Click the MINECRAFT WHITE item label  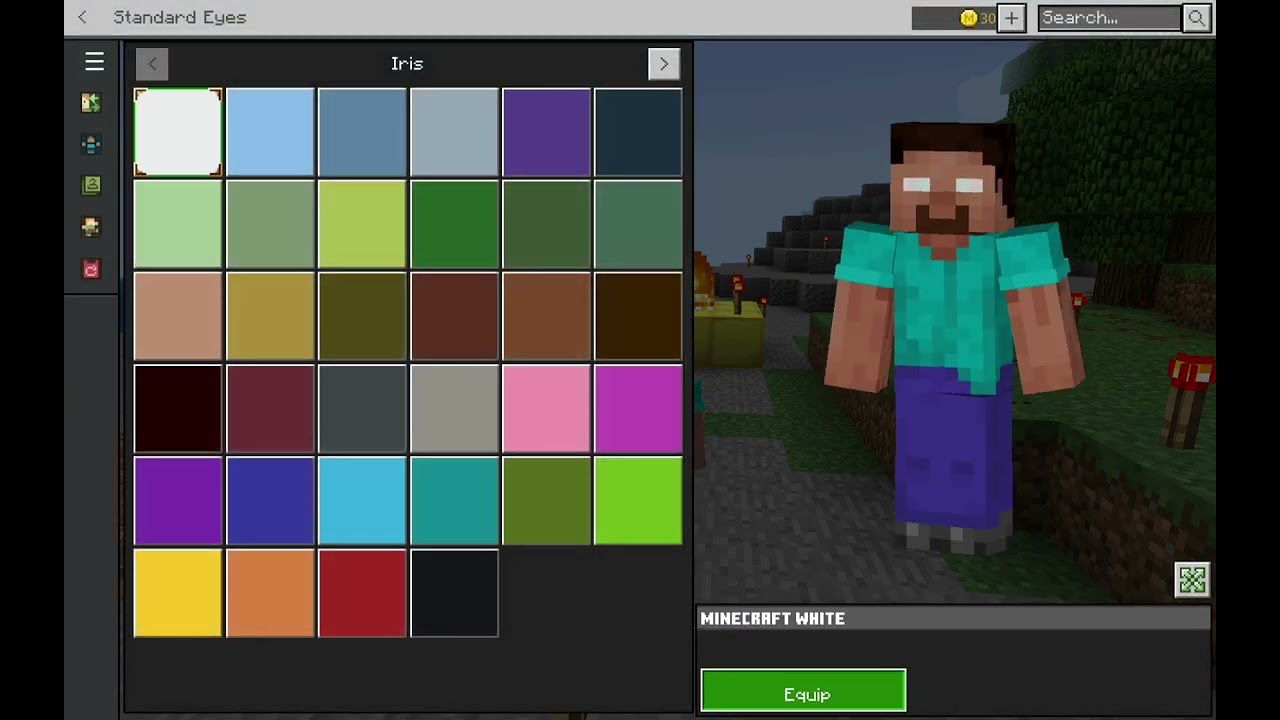(x=773, y=619)
